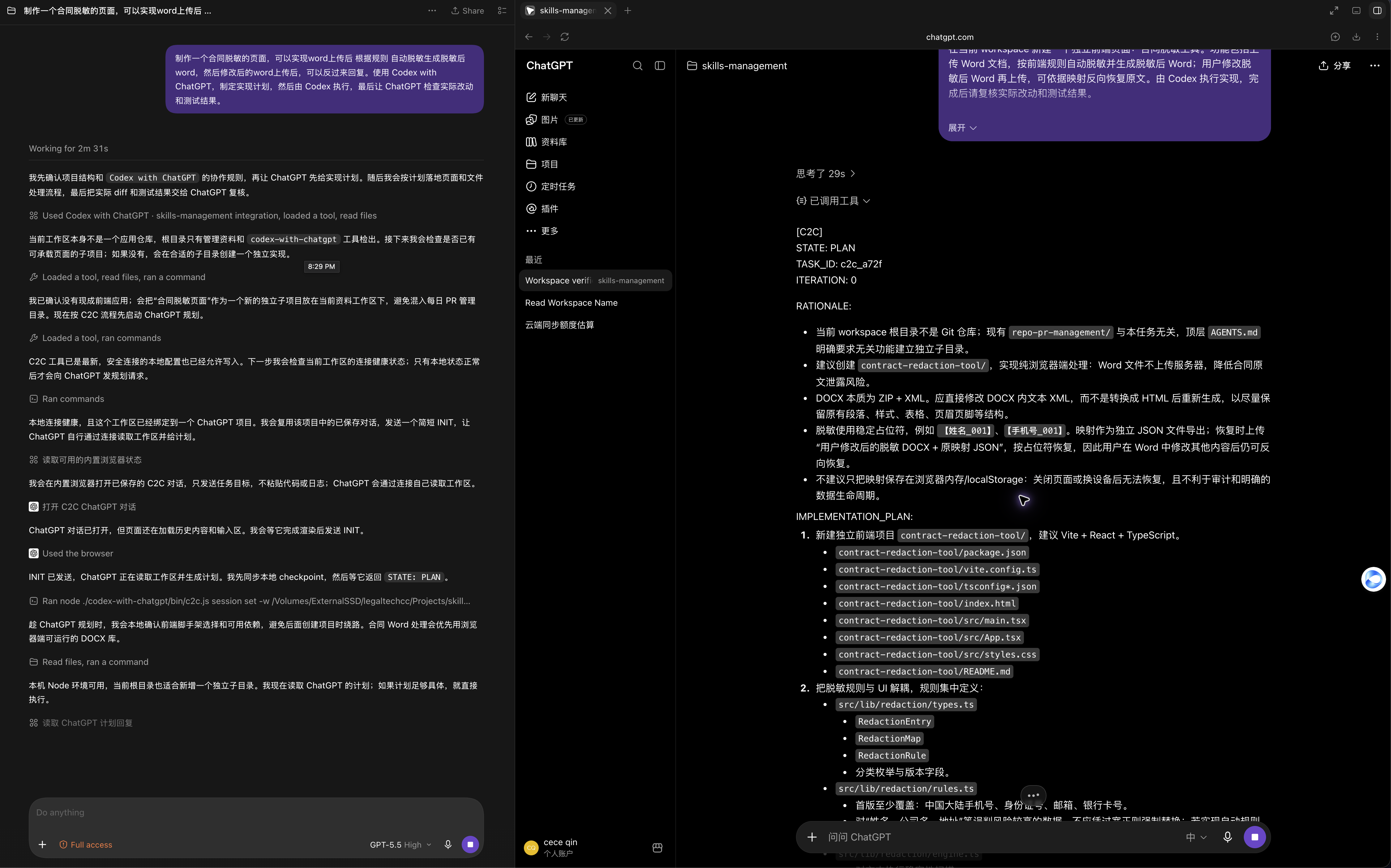Open the GPT-5.5 High model dropdown
The image size is (1391, 868).
(x=400, y=845)
